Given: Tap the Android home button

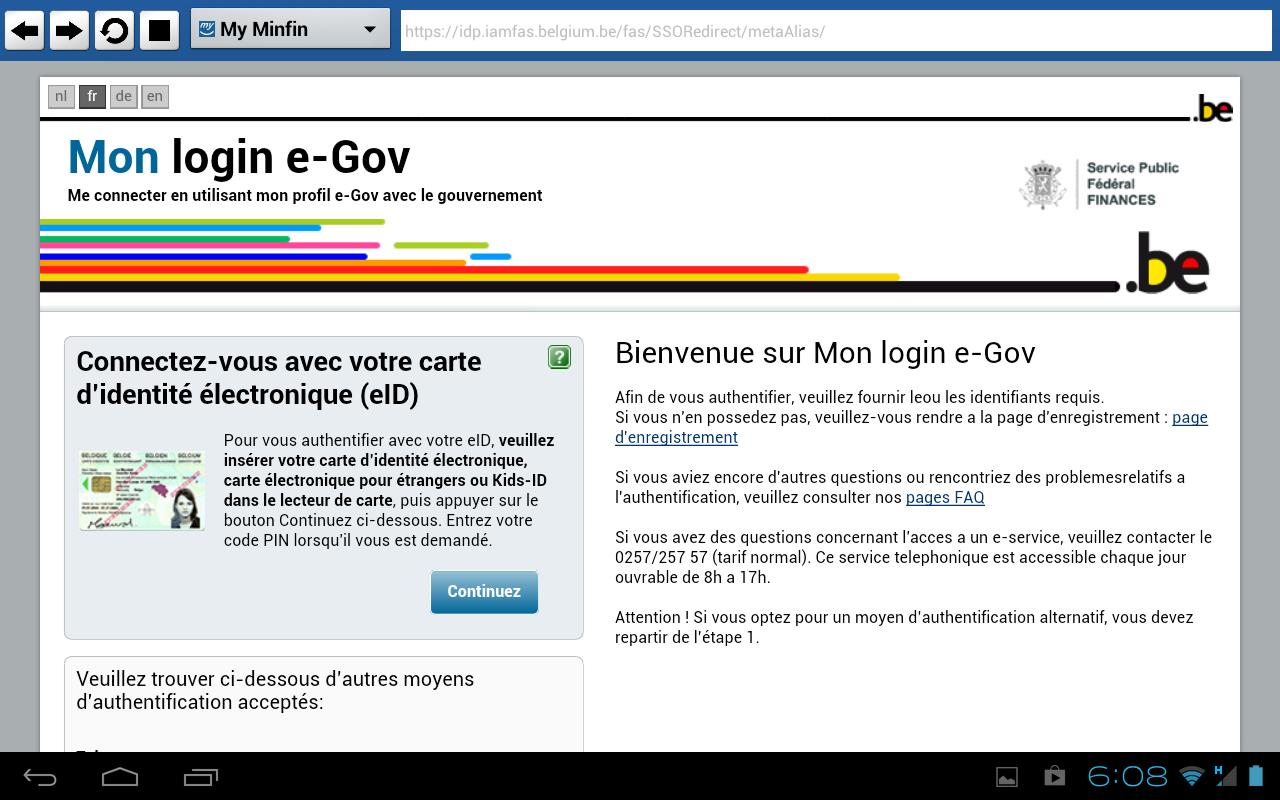Looking at the screenshot, I should (x=120, y=776).
